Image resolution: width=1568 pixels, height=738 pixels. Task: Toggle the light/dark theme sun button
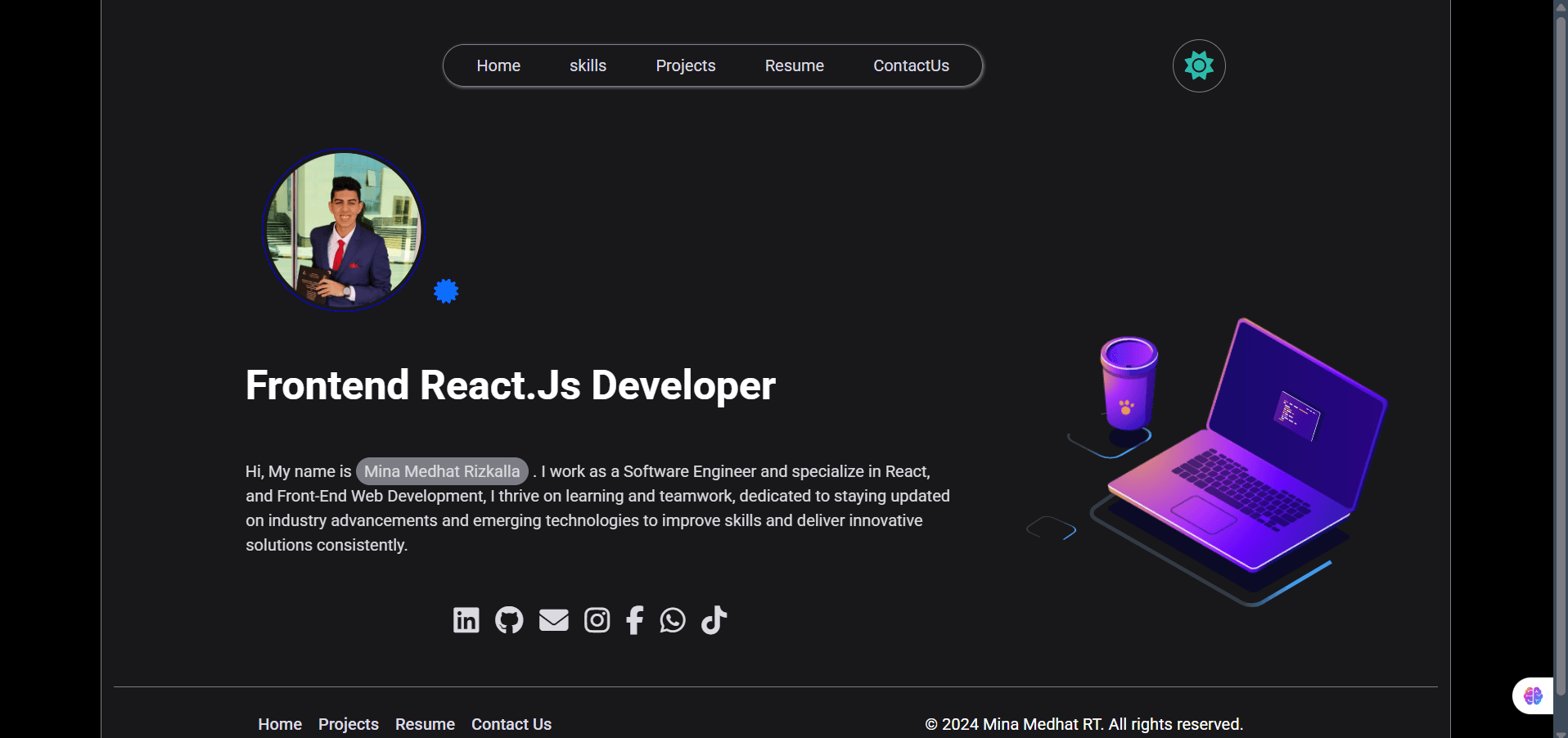1199,65
